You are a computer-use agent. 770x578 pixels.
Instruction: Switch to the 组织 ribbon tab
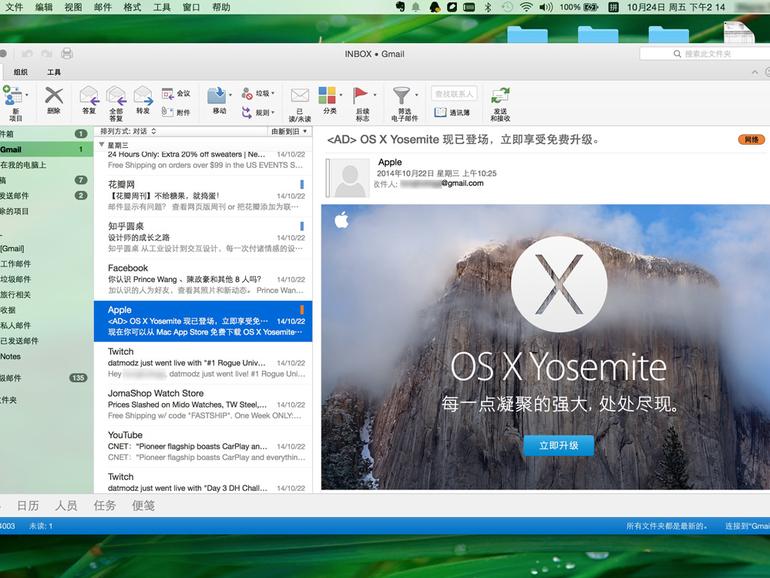point(21,72)
